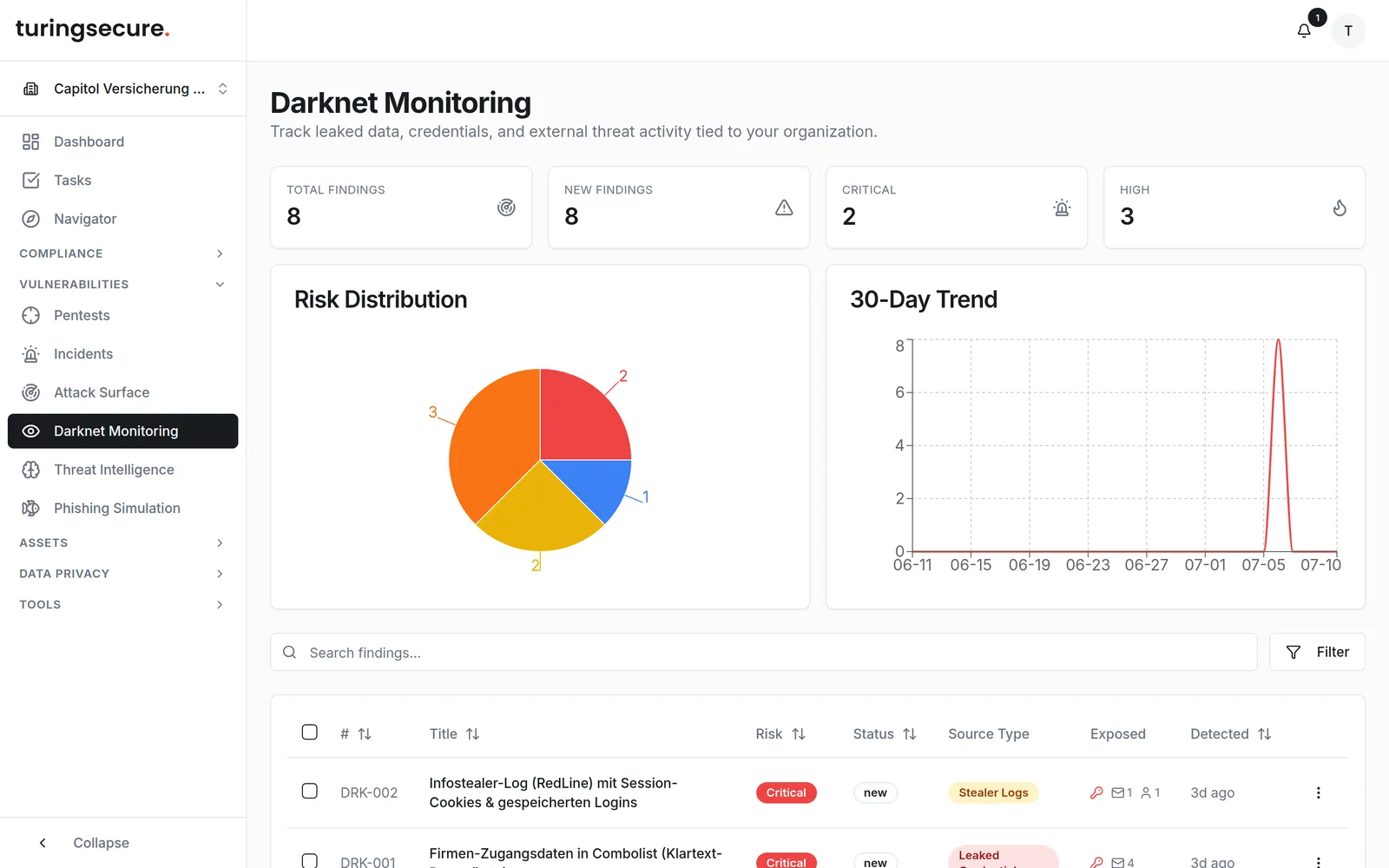This screenshot has height=868, width=1389.
Task: Open the user avatar T menu
Action: 1348,30
